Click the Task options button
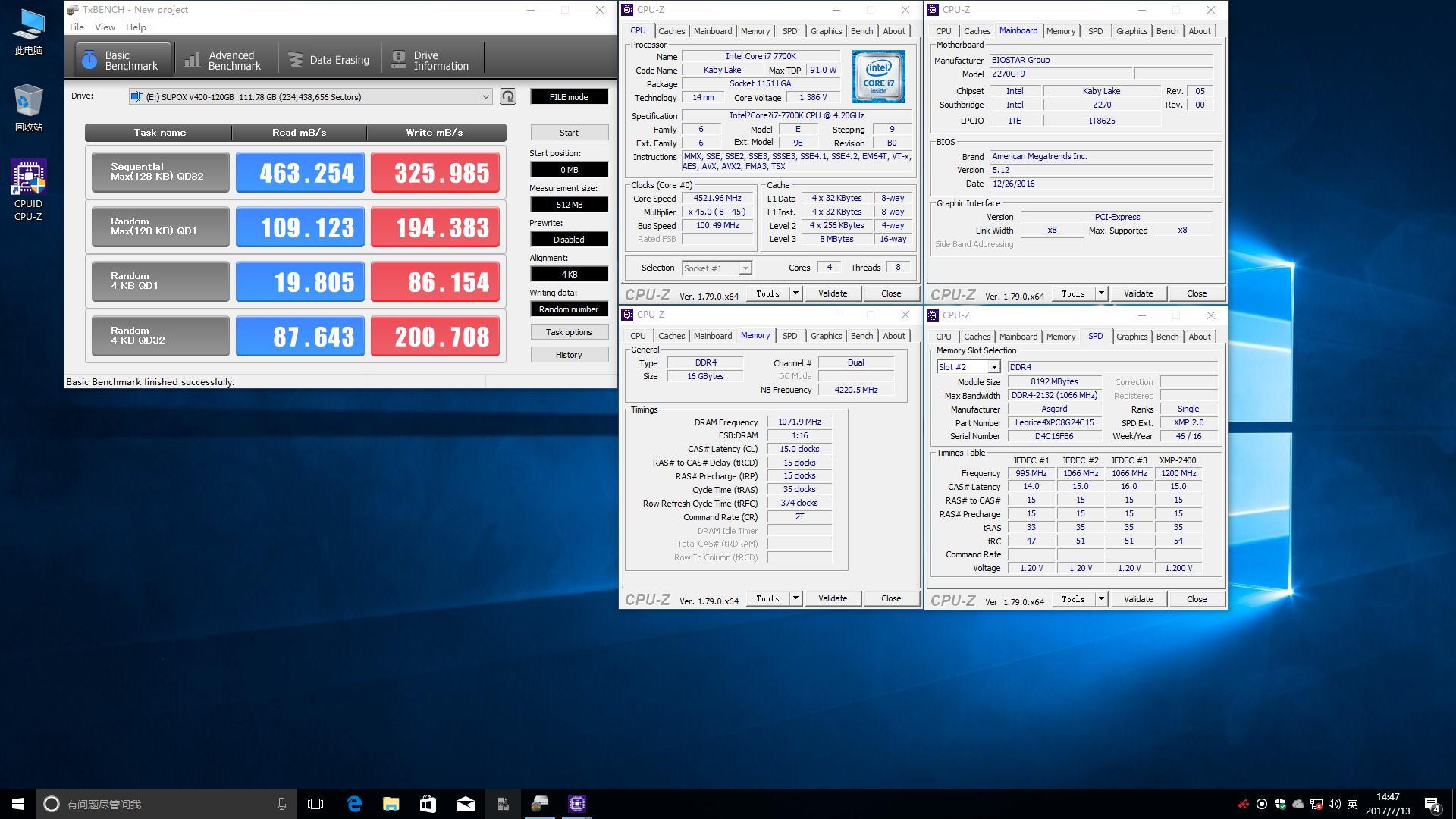 point(569,332)
